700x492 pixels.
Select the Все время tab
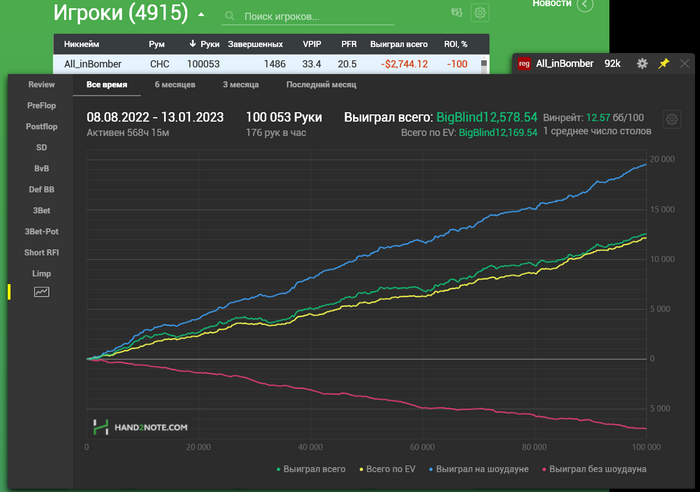(107, 84)
